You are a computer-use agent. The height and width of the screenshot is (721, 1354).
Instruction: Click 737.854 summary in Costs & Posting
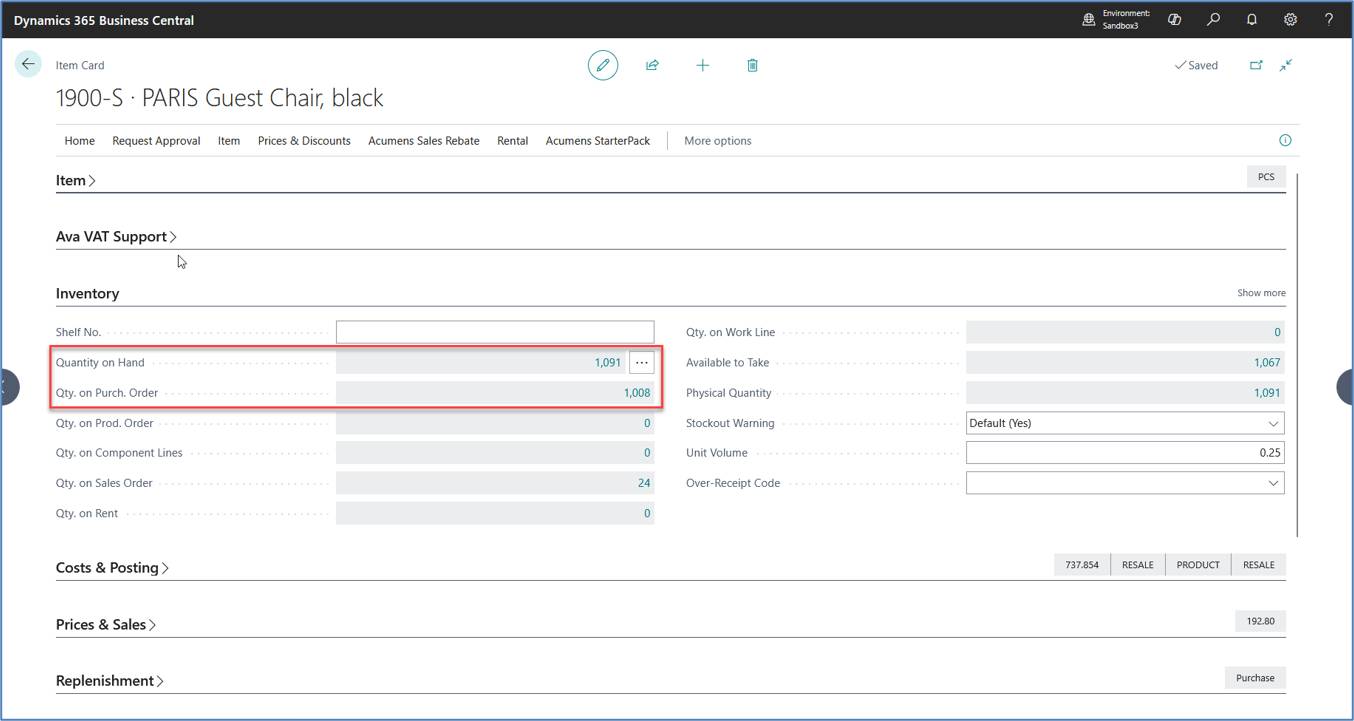(x=1082, y=565)
